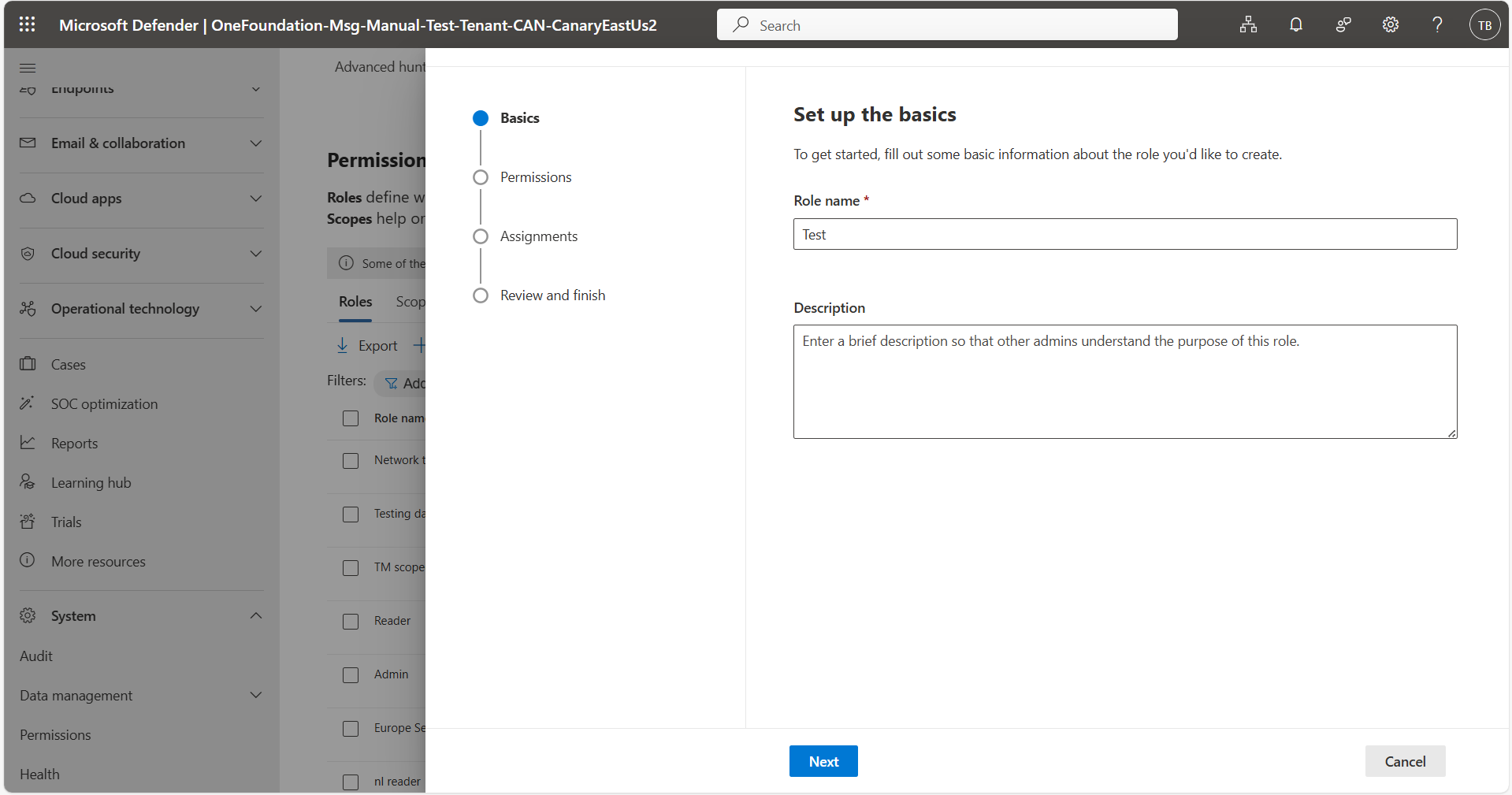Expand the Cloud security chevron
Viewport: 1512px width, 795px height.
point(256,253)
